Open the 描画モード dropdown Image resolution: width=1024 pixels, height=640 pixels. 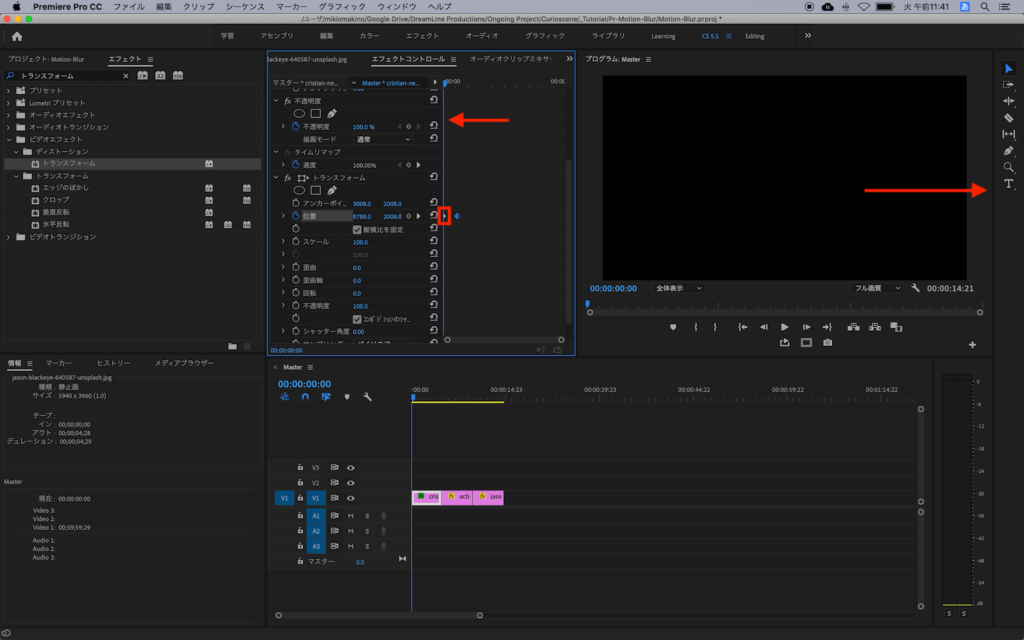click(x=381, y=140)
